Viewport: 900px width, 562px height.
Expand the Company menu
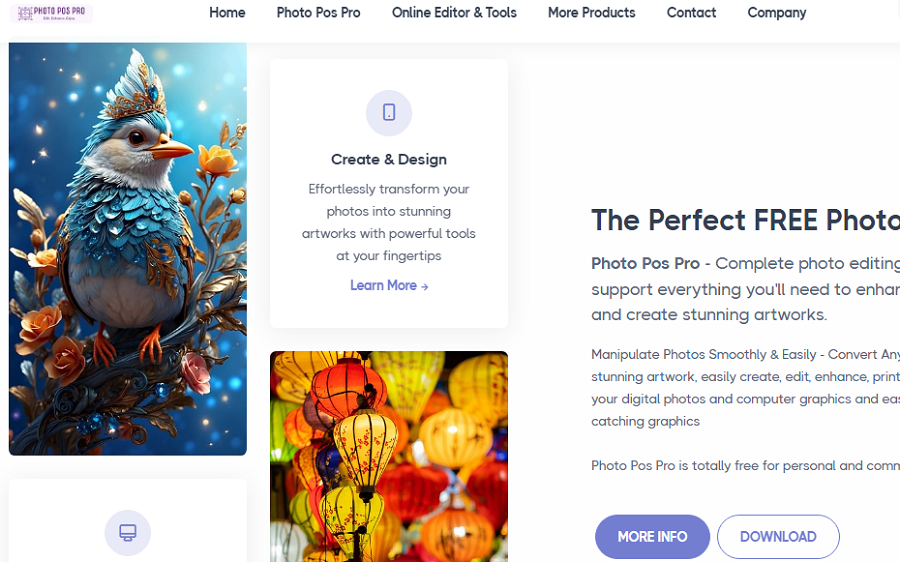pyautogui.click(x=776, y=13)
